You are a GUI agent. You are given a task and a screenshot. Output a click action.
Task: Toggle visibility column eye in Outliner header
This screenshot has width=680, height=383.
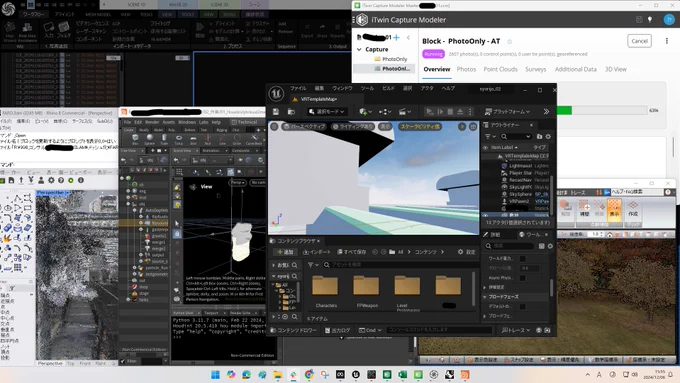coord(486,147)
